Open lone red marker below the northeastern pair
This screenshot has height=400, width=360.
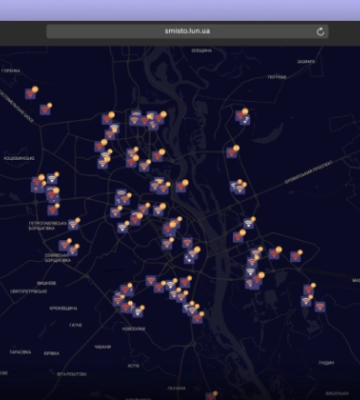[232, 153]
